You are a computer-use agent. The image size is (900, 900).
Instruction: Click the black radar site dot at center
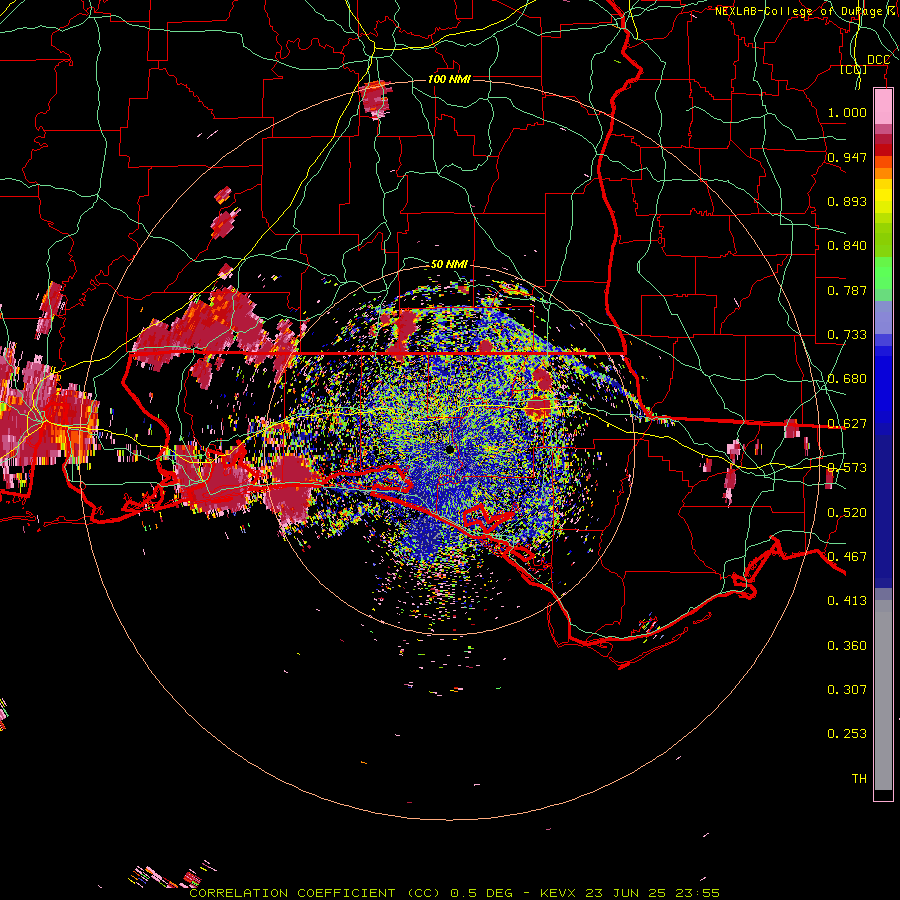[450, 449]
